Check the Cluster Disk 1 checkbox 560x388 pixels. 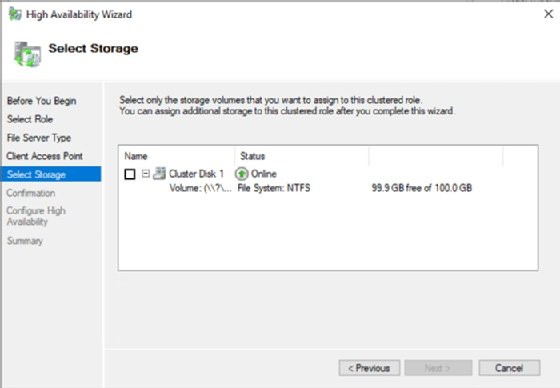(x=130, y=174)
